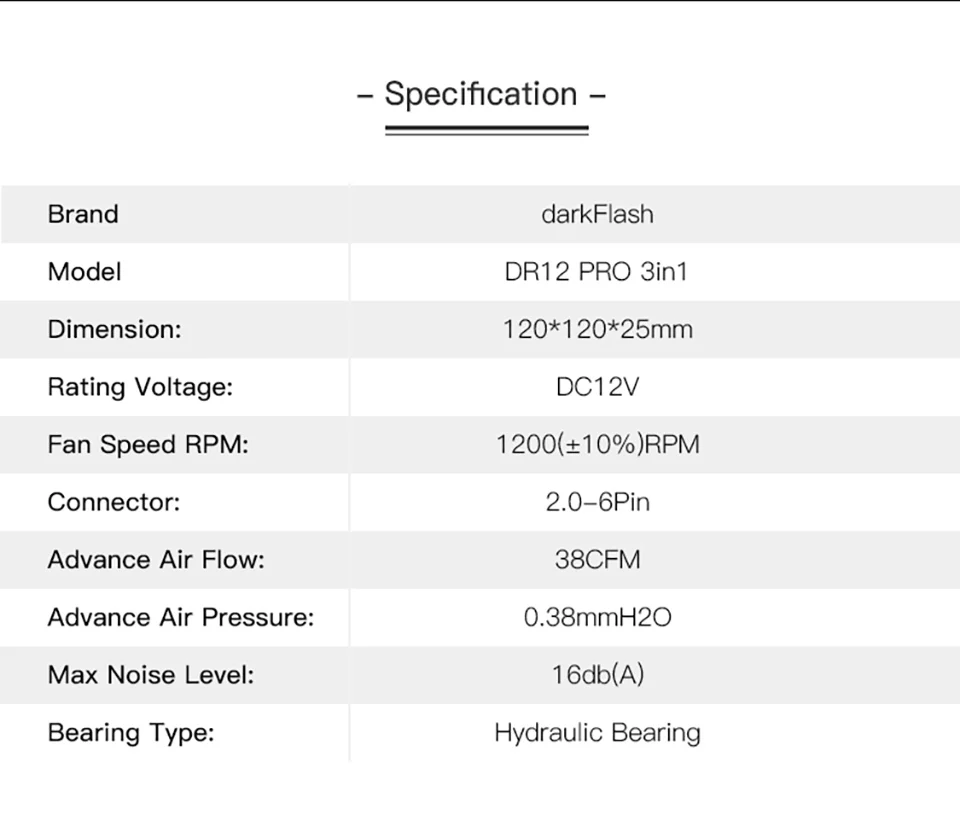Select the Connector label

click(x=114, y=502)
